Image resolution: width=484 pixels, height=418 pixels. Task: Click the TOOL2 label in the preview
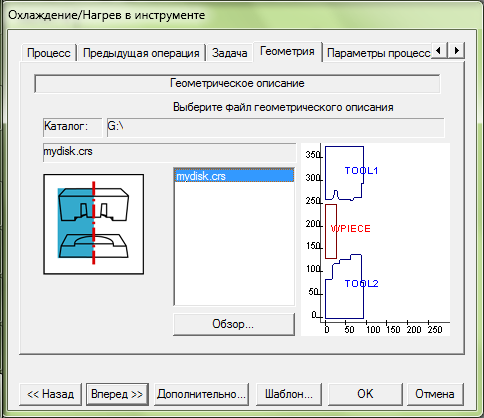click(x=361, y=284)
